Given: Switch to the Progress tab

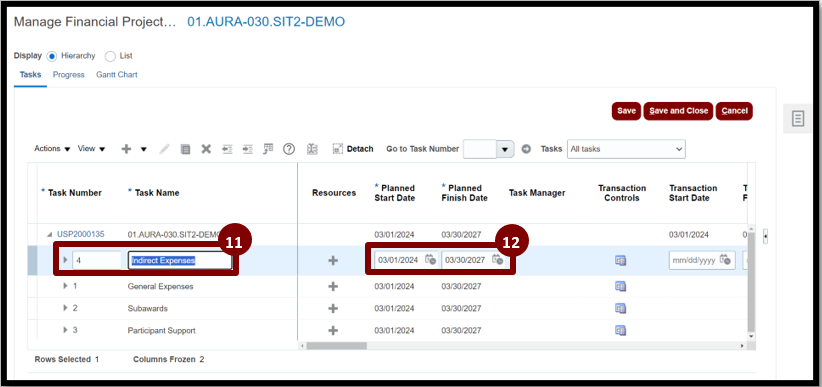Looking at the screenshot, I should (x=69, y=75).
